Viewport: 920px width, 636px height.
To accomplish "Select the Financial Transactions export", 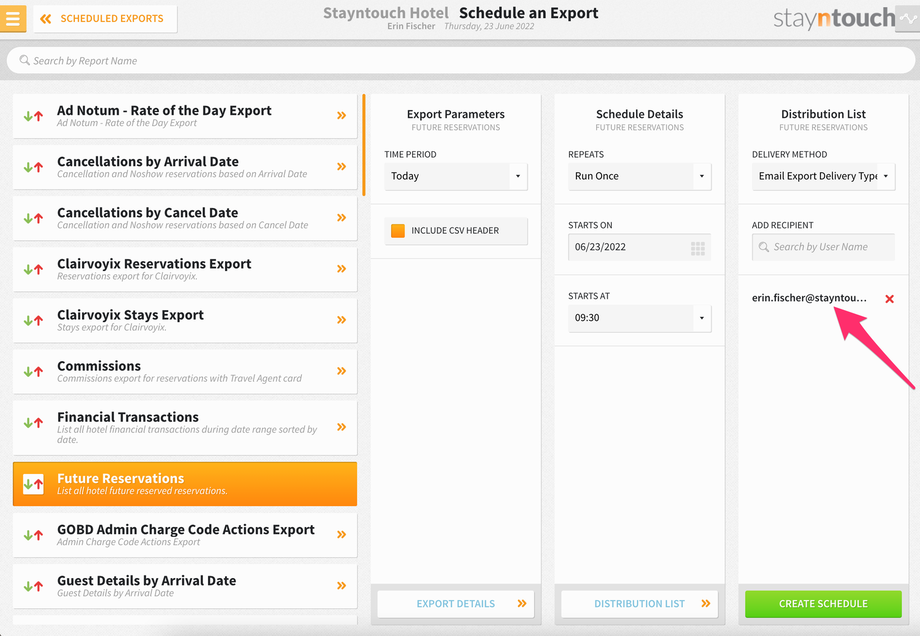I will click(185, 428).
